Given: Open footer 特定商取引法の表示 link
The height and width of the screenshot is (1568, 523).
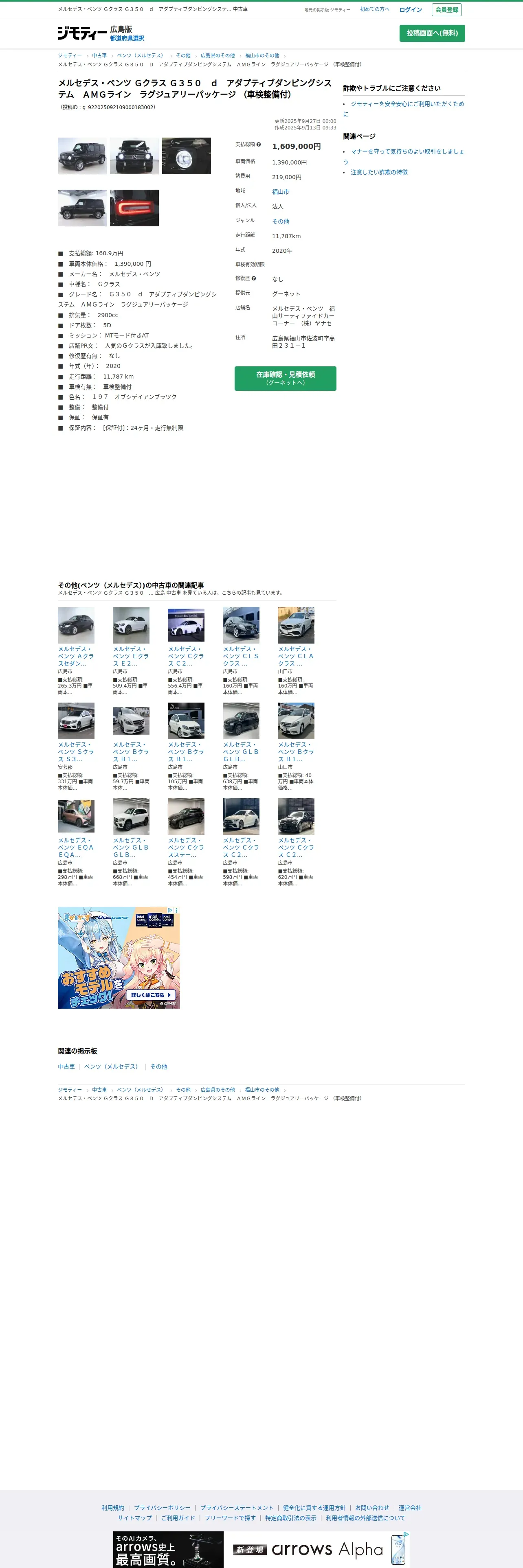Looking at the screenshot, I should coord(291,1518).
